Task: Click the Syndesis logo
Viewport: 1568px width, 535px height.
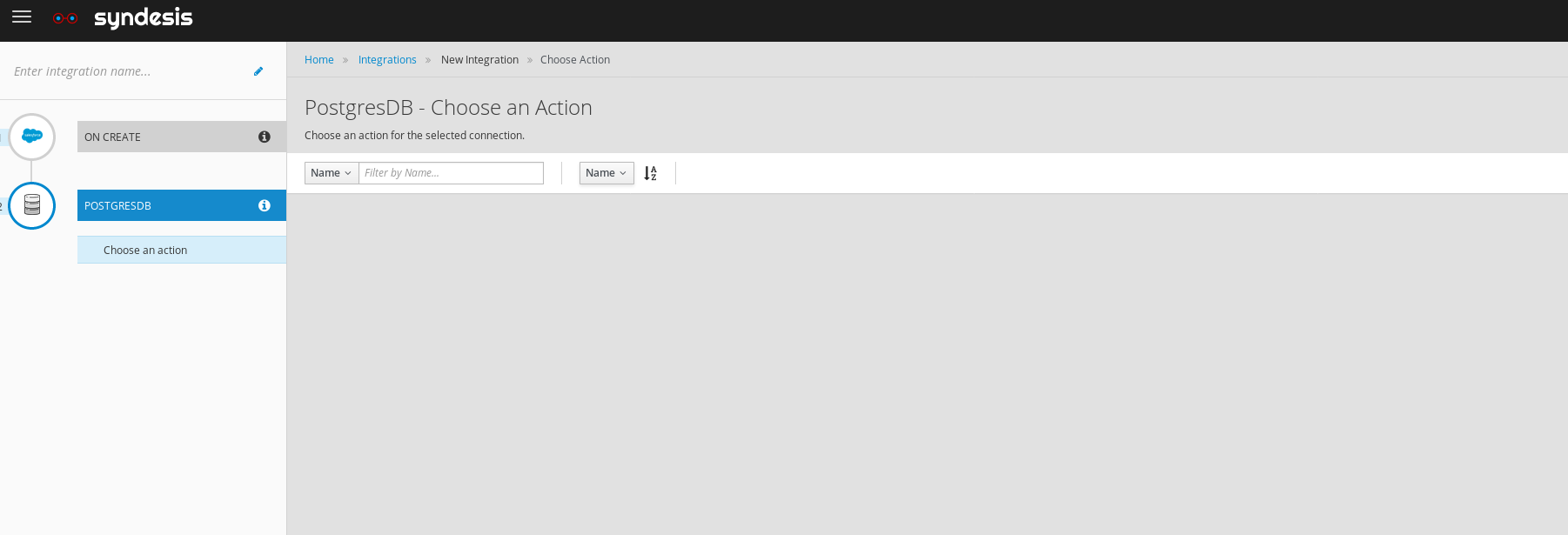Action: [123, 17]
